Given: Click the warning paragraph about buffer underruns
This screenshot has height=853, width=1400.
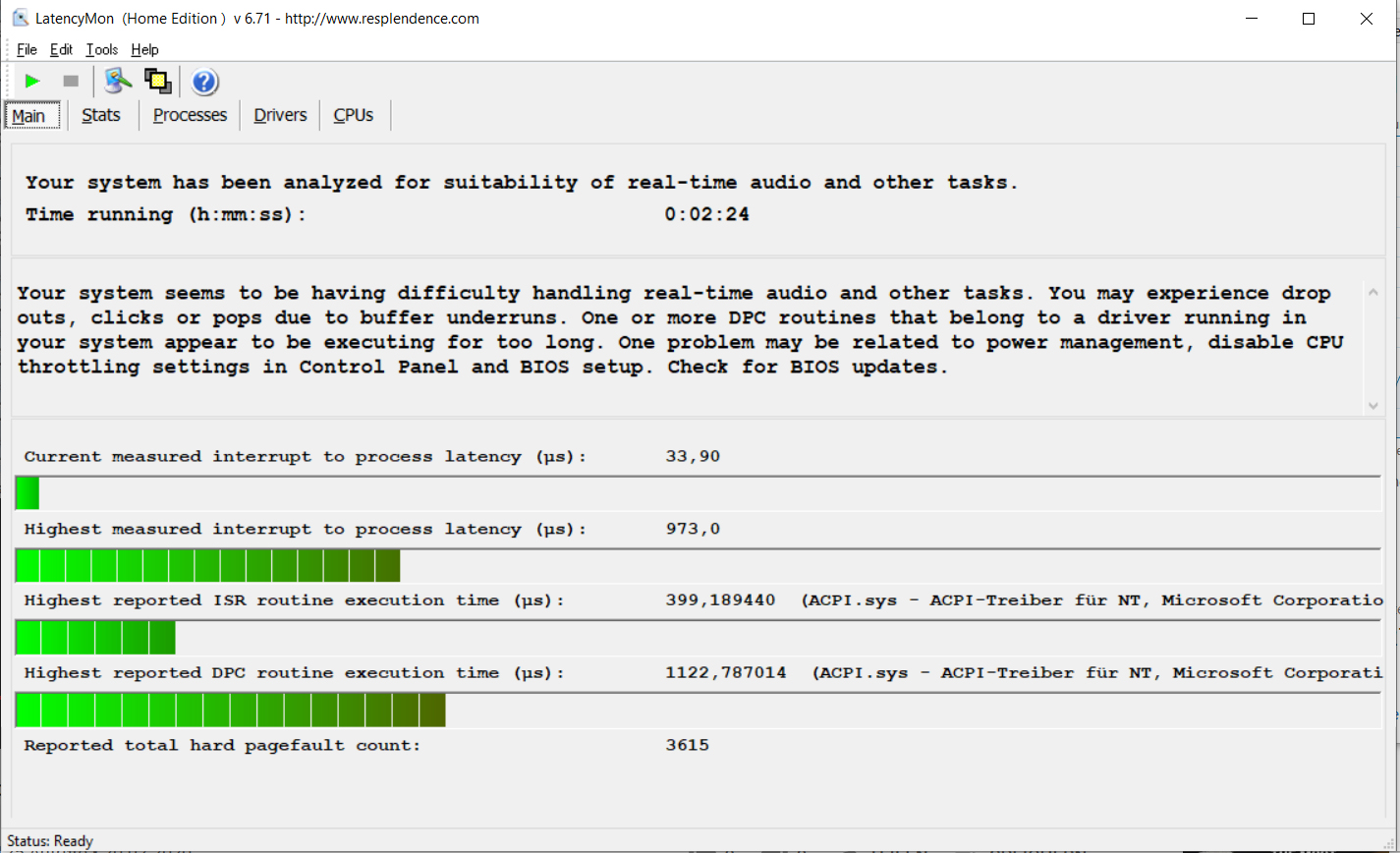Looking at the screenshot, I should 680,330.
